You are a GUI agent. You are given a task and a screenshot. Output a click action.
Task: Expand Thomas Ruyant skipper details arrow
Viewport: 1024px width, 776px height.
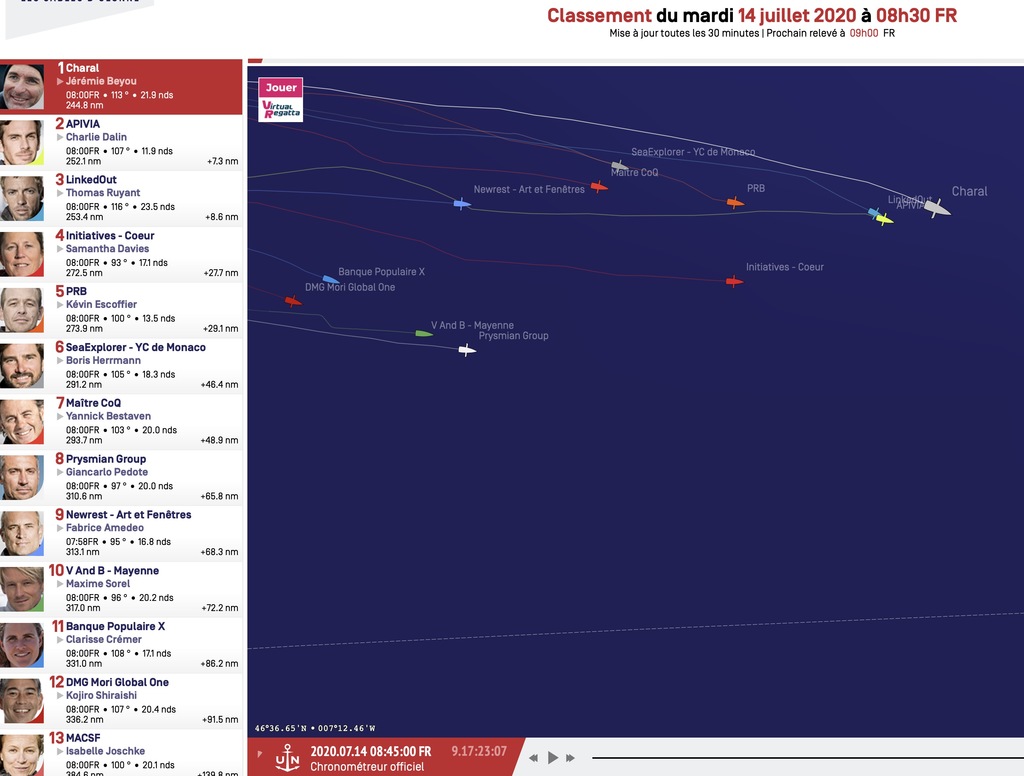coord(60,193)
